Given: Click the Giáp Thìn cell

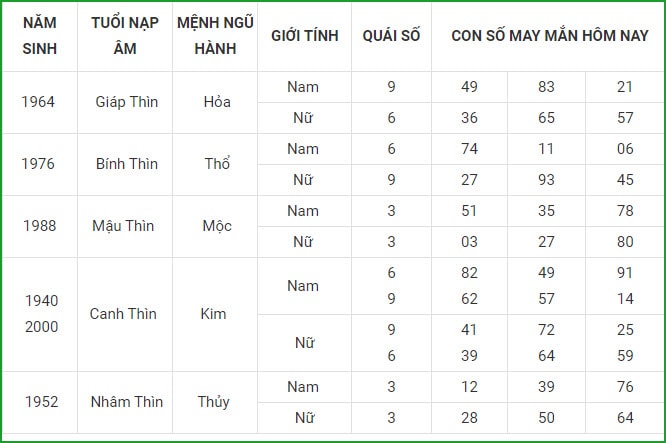Looking at the screenshot, I should point(127,102).
